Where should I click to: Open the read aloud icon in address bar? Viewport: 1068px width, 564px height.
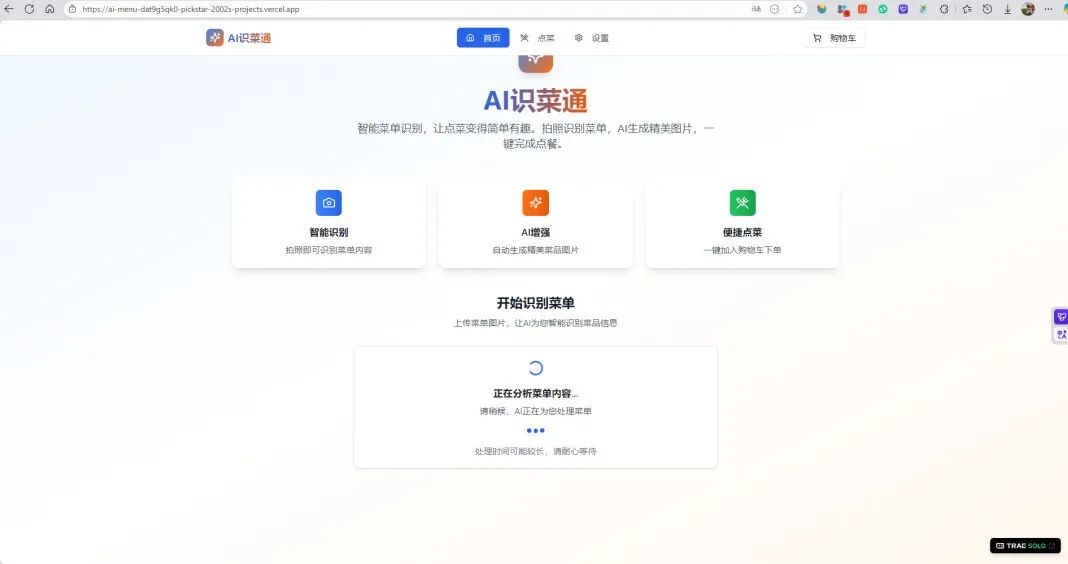point(756,9)
